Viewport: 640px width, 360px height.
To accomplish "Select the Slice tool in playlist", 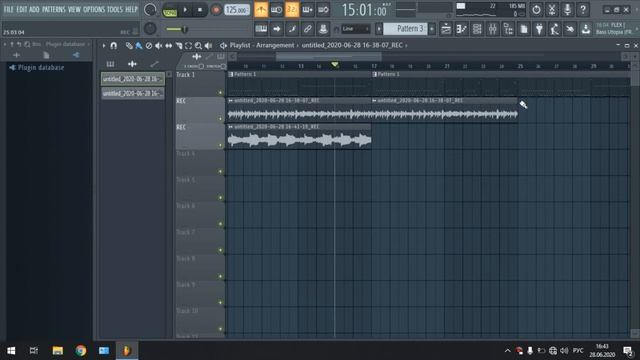I will click(179, 46).
